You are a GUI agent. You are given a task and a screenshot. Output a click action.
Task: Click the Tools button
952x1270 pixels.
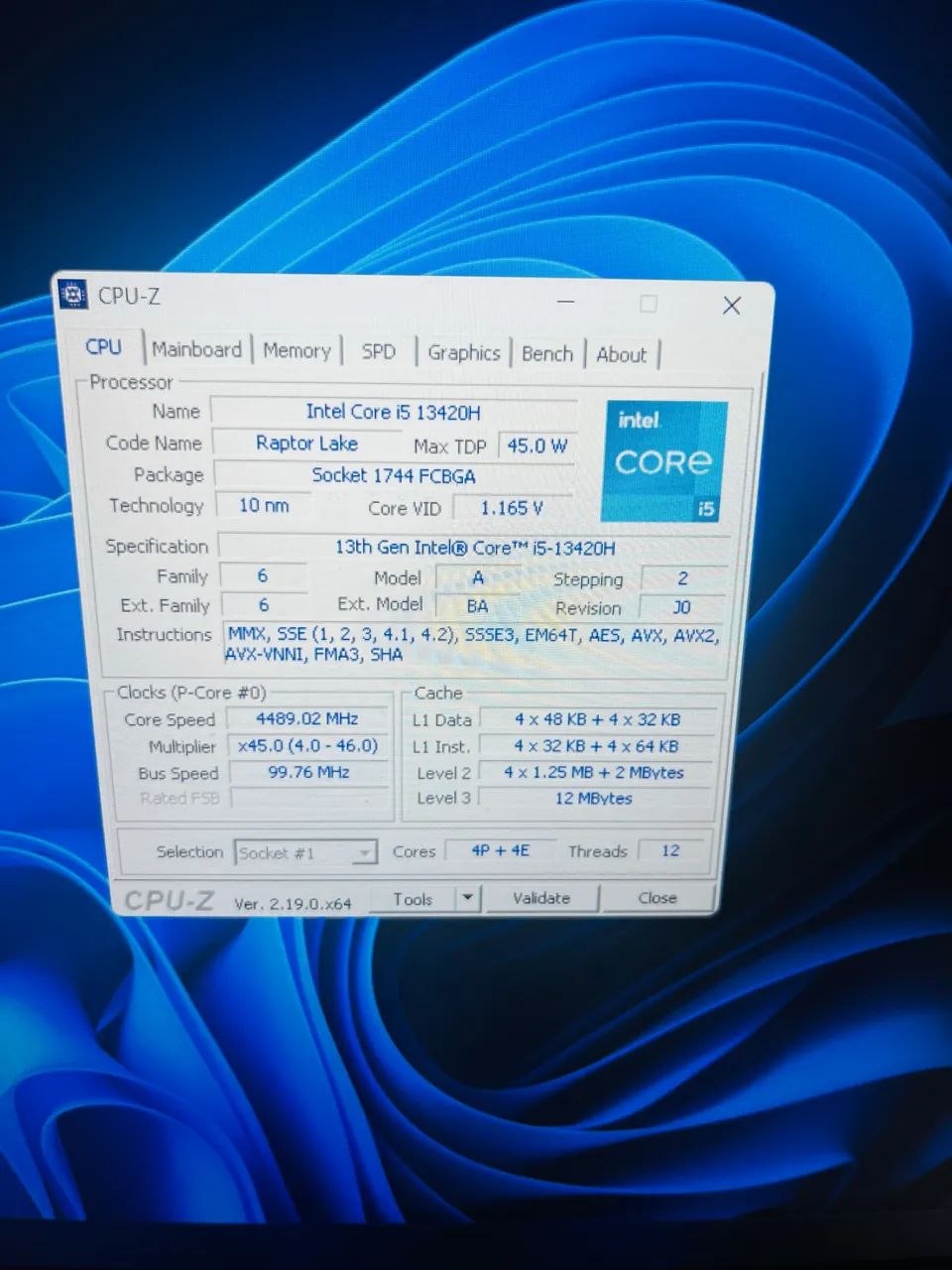[x=413, y=899]
